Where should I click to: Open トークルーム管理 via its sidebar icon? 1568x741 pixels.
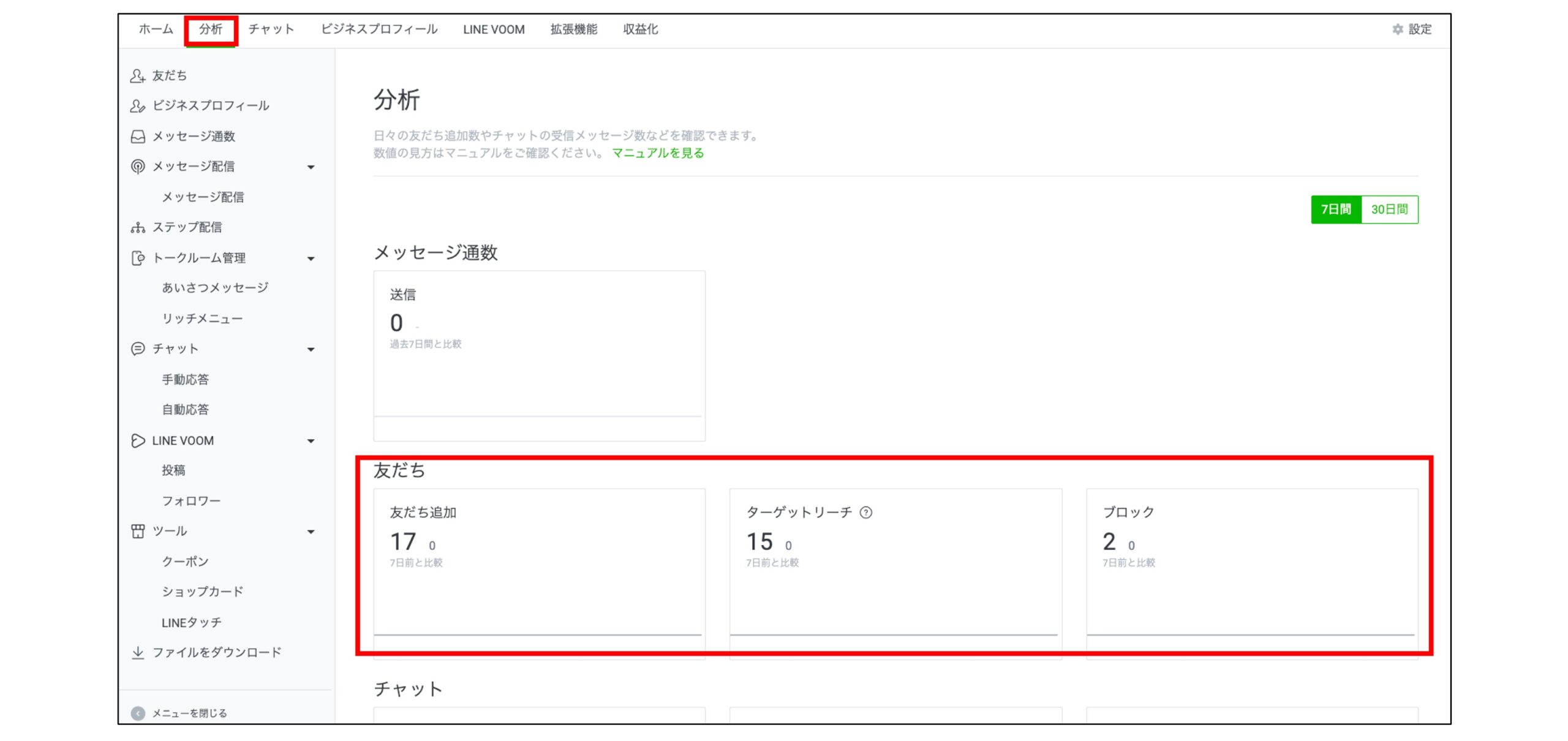pos(137,257)
